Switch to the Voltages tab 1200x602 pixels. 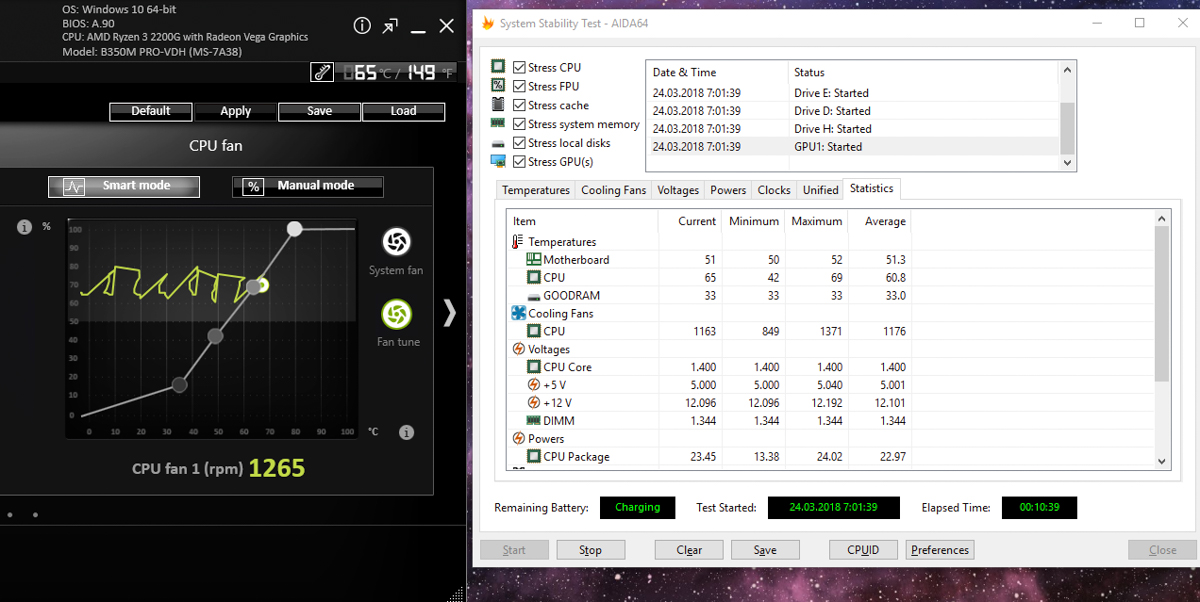pos(679,190)
